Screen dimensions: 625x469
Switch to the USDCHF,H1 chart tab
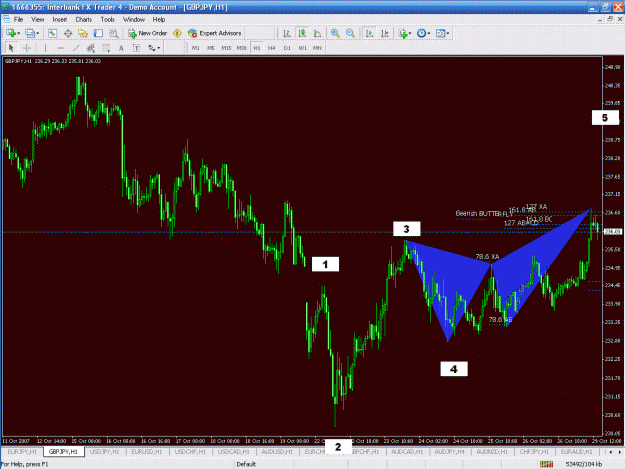190,452
